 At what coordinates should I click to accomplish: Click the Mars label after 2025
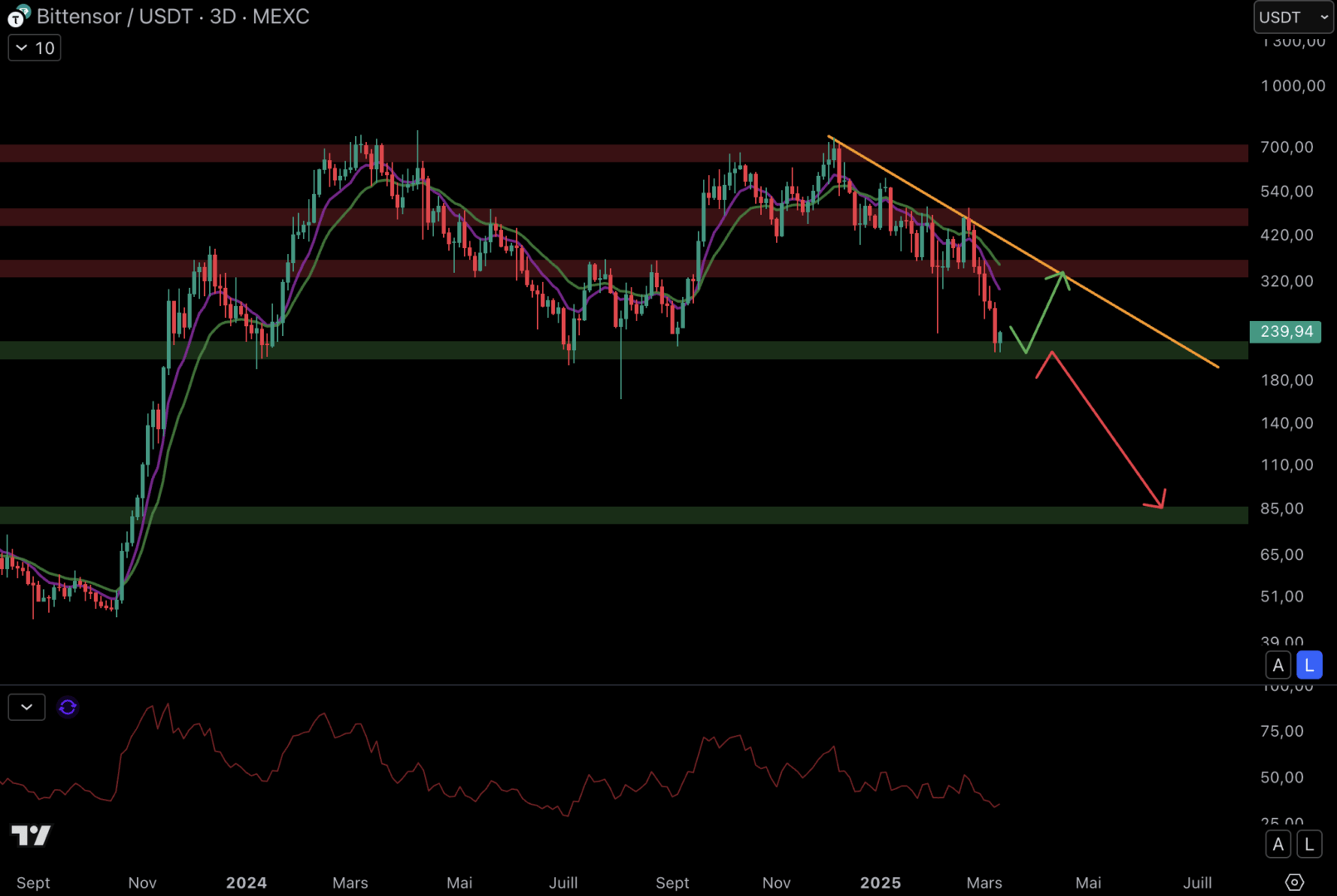tap(984, 883)
